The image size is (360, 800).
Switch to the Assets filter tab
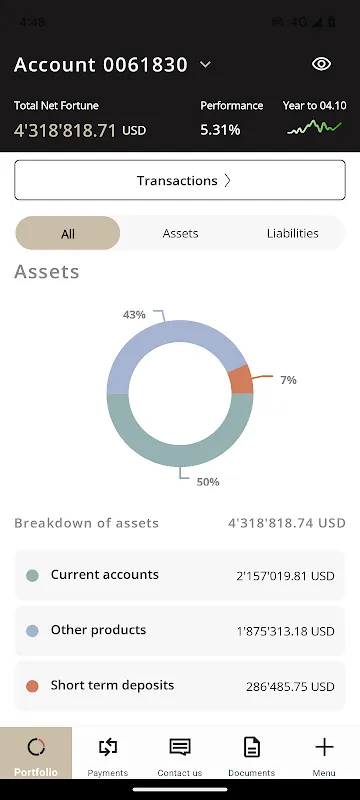[x=181, y=233]
